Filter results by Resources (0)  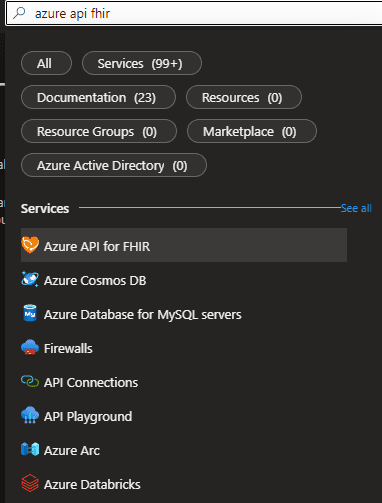click(x=244, y=97)
